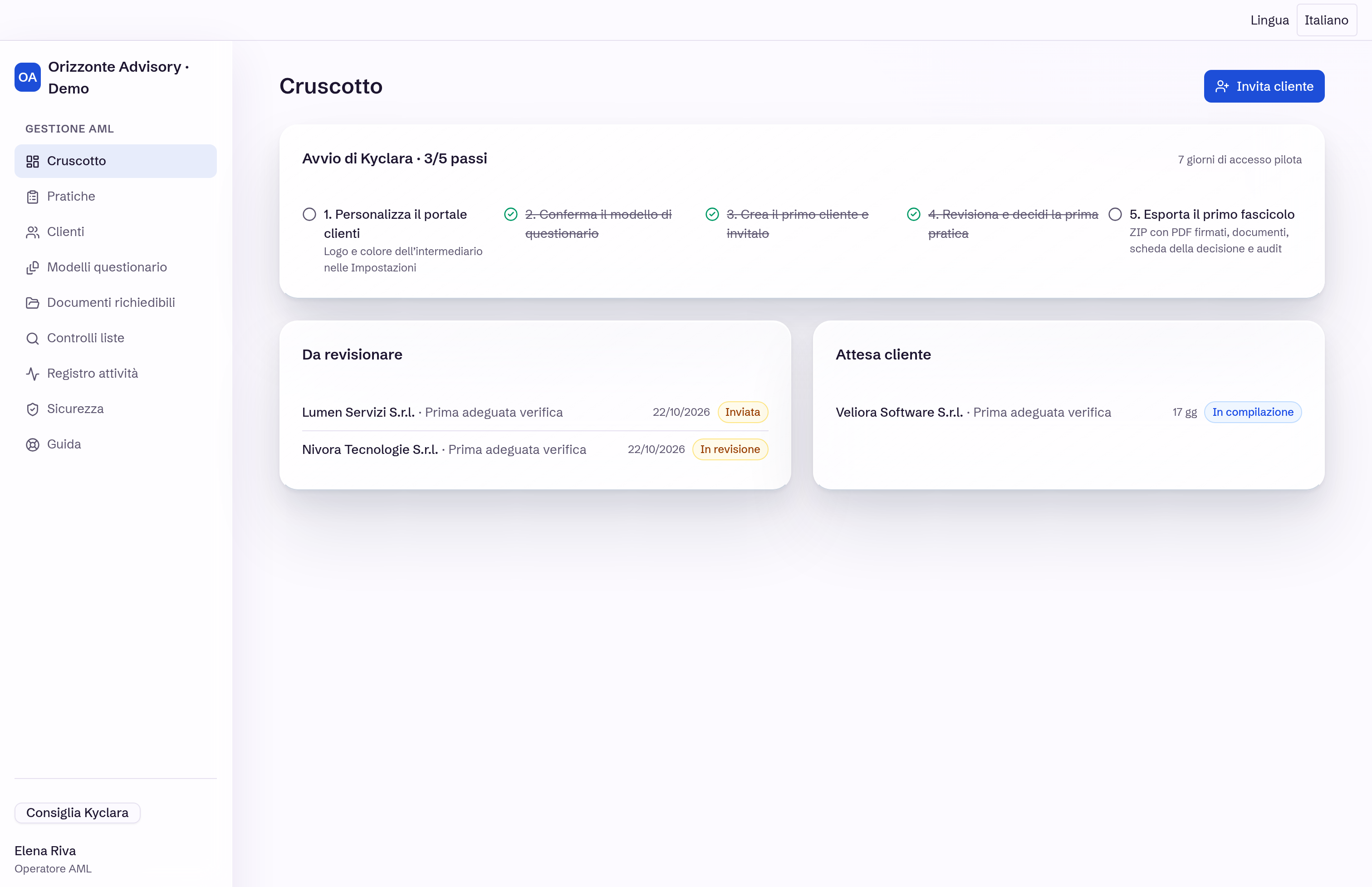
Task: Click the Documenti richiedibili folder icon
Action: pos(33,303)
